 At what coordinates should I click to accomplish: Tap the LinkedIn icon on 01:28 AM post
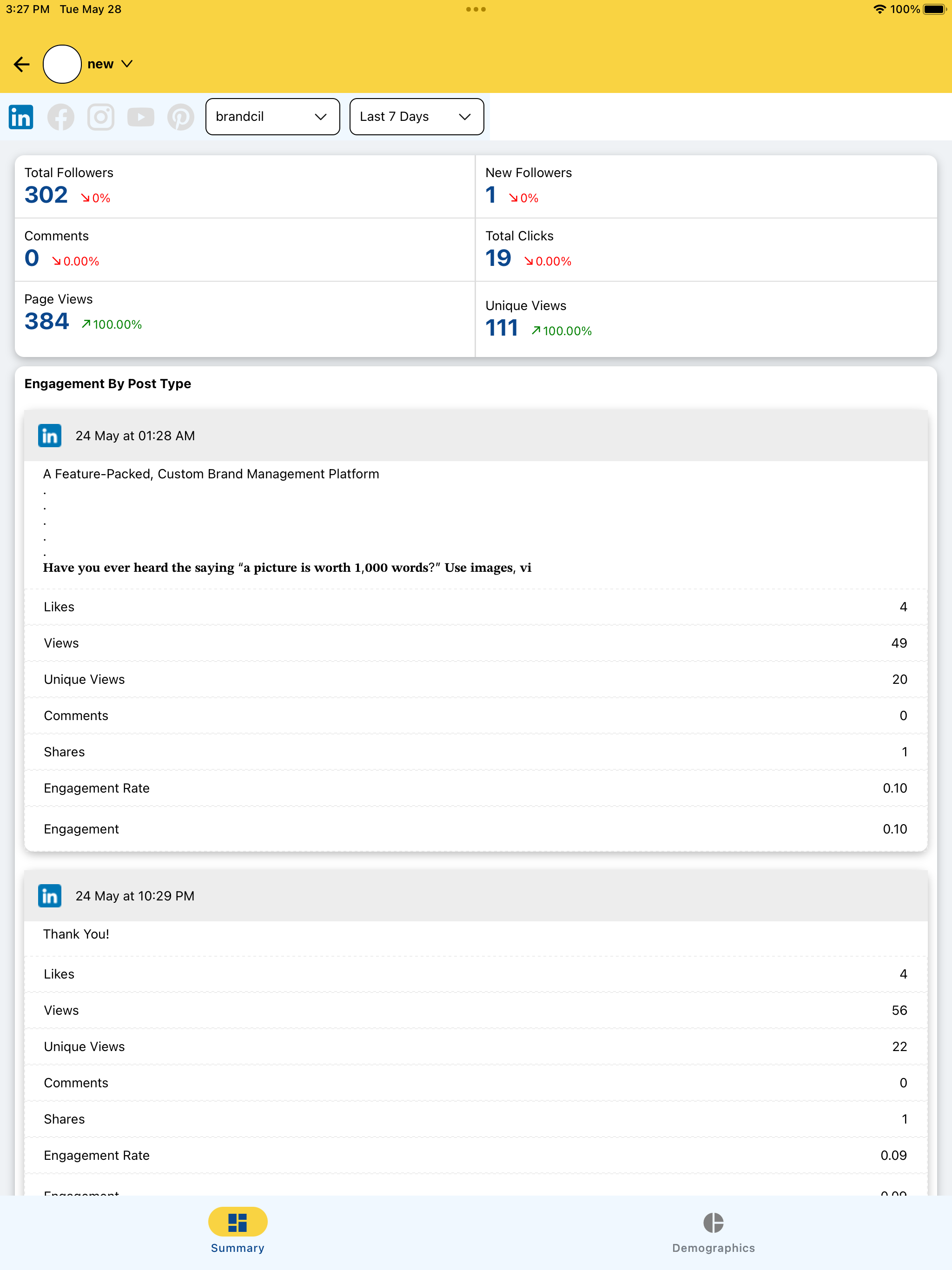pyautogui.click(x=50, y=436)
